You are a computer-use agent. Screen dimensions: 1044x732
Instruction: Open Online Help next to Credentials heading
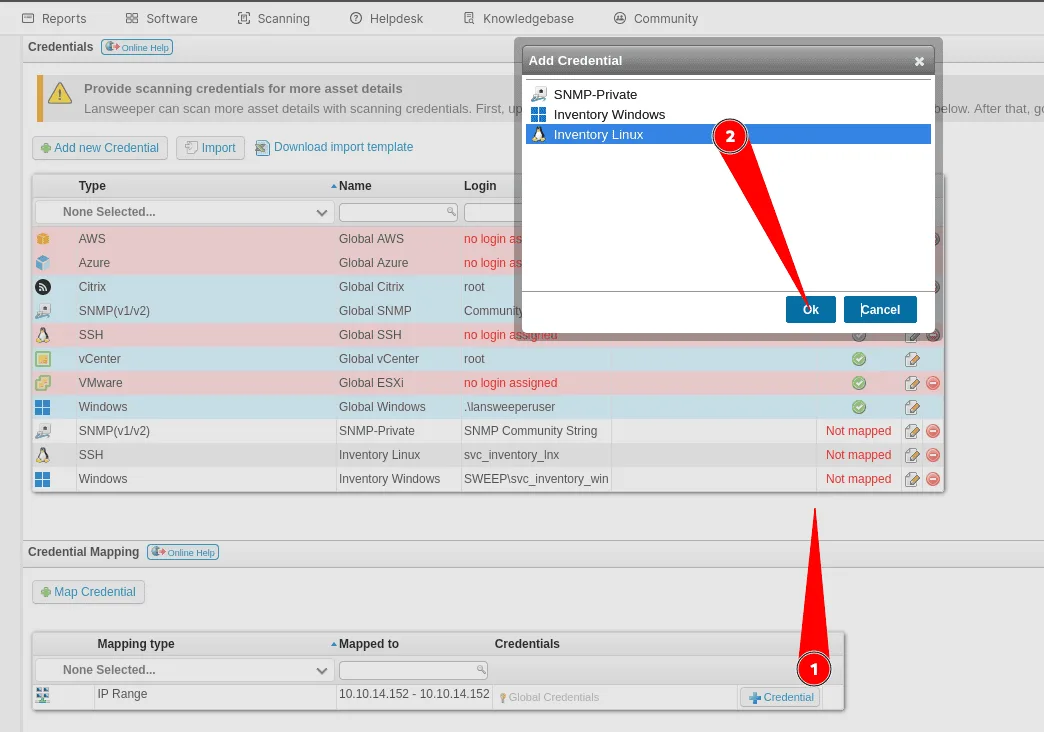click(137, 47)
